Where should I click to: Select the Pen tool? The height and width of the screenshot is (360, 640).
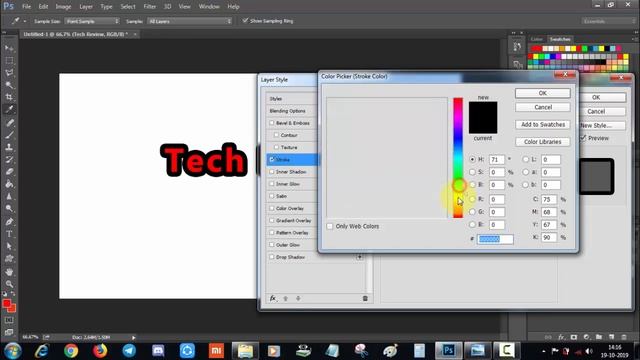9,222
